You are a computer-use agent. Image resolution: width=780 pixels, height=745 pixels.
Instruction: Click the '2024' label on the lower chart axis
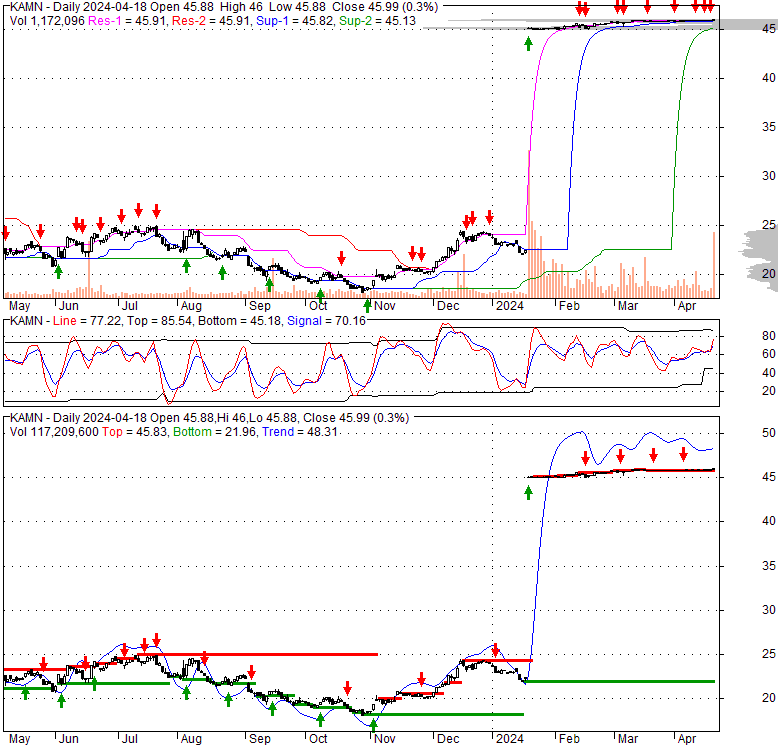pos(510,739)
